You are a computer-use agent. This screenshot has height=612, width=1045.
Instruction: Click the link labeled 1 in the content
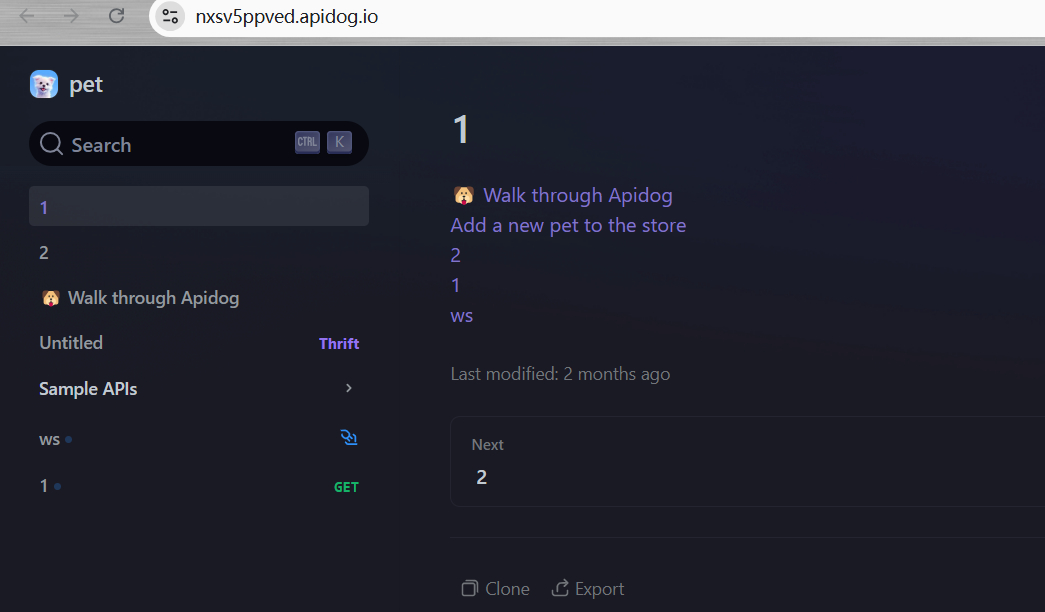pyautogui.click(x=456, y=285)
